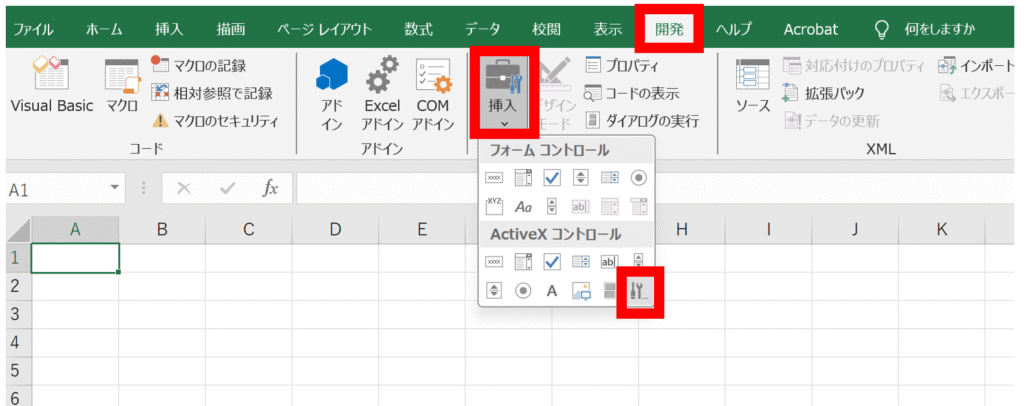Click the fx insert function button
The width and height of the screenshot is (1024, 406).
270,188
